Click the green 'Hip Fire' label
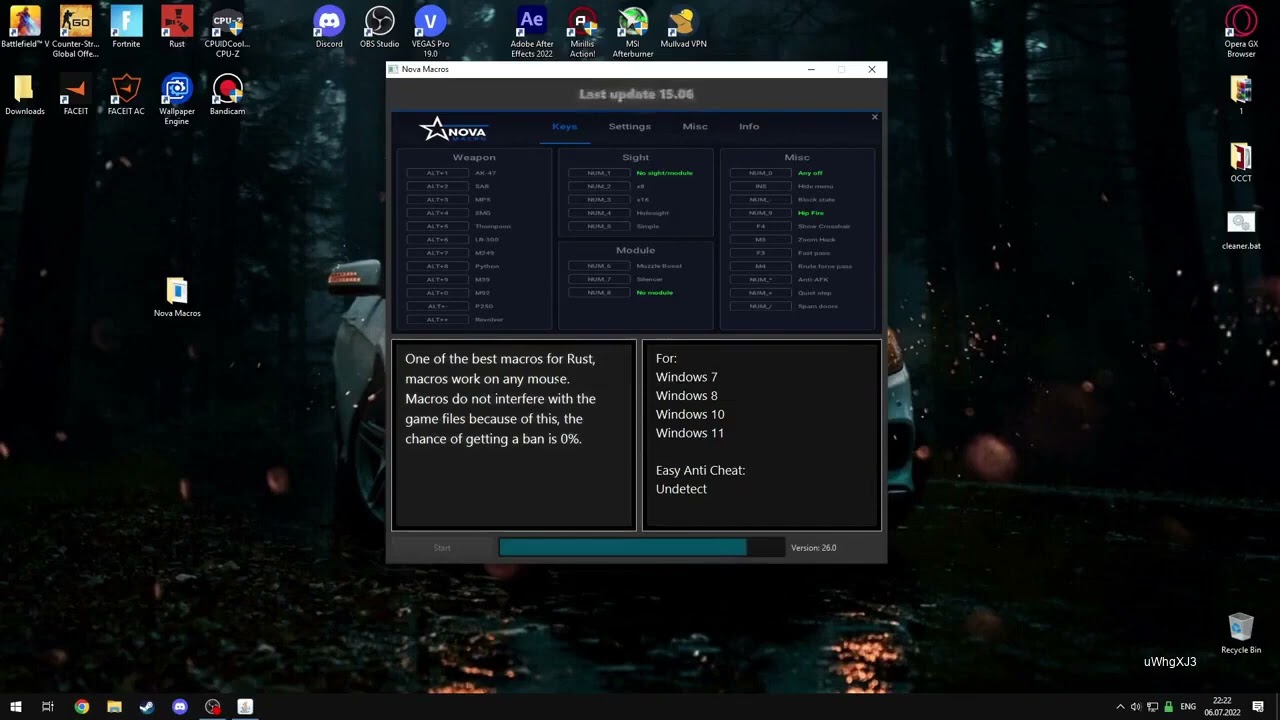The image size is (1280, 720). [x=811, y=213]
